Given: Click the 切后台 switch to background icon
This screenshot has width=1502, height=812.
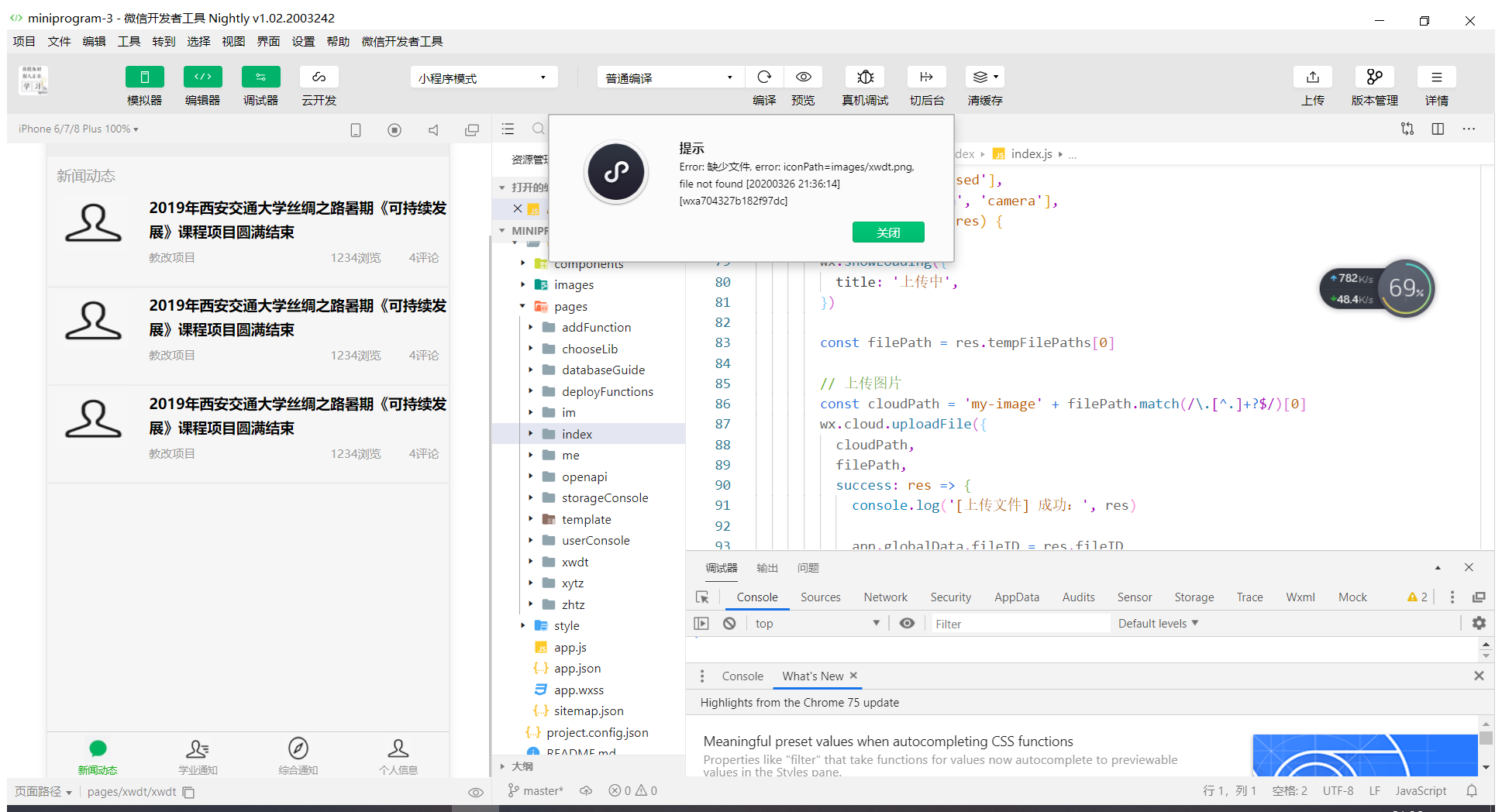Looking at the screenshot, I should 926,77.
